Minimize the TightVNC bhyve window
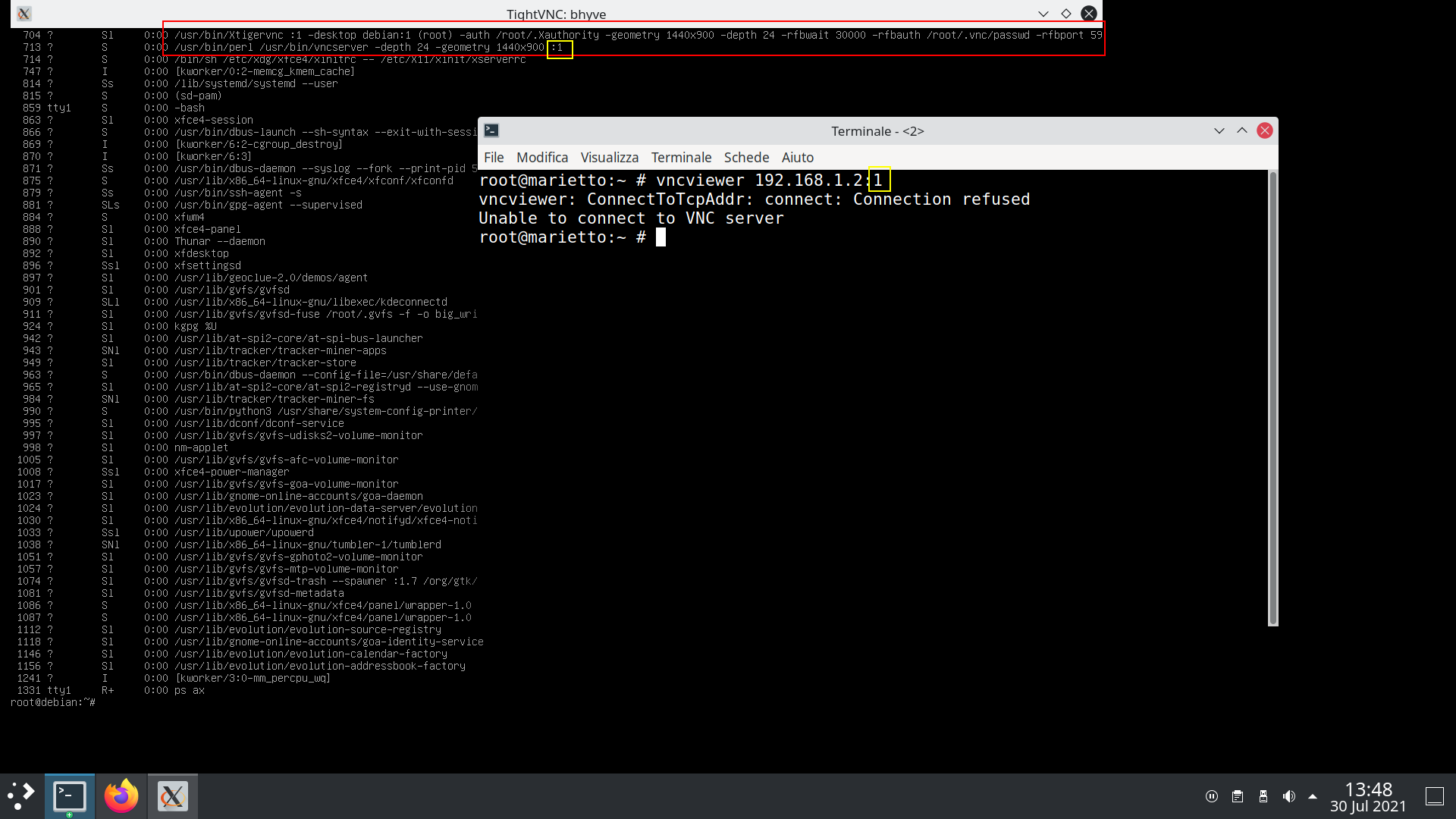The width and height of the screenshot is (1456, 819). pos(1043,14)
